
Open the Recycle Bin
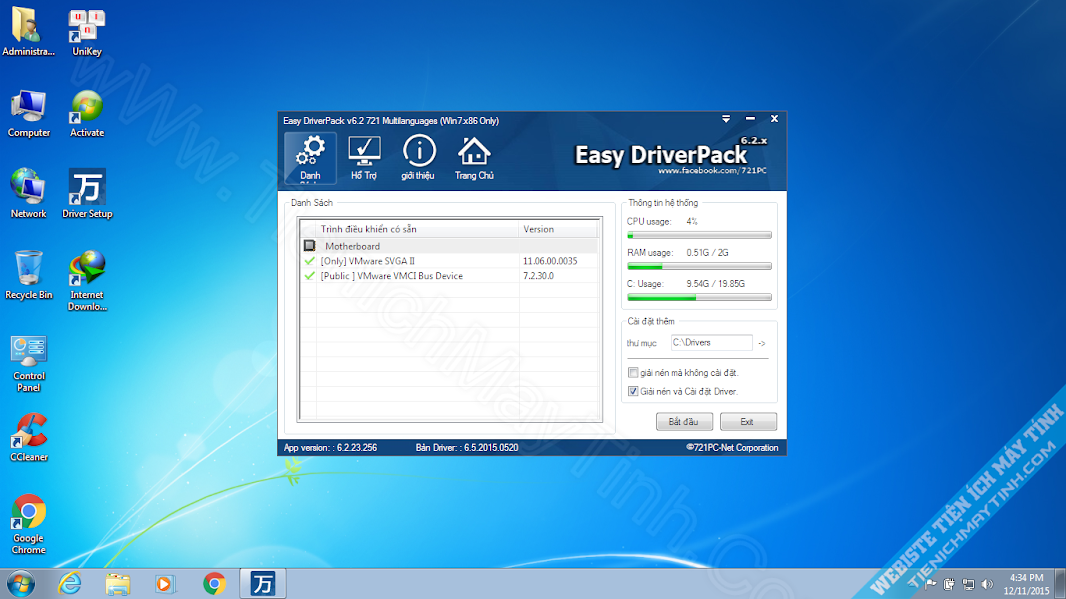(x=29, y=275)
